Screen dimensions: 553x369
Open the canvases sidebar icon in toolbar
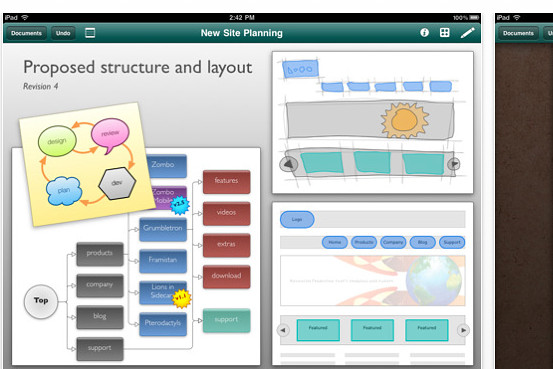tap(90, 33)
